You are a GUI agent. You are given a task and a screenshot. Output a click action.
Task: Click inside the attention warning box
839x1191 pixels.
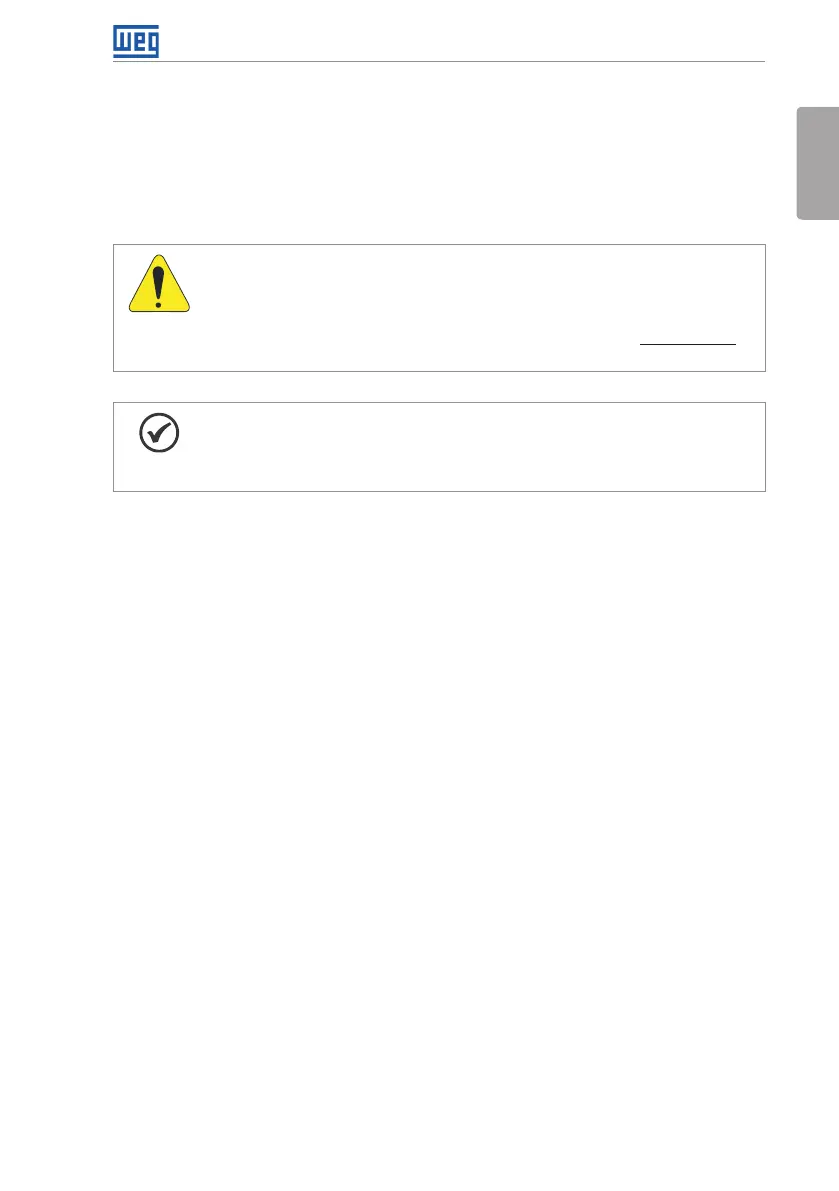439,308
